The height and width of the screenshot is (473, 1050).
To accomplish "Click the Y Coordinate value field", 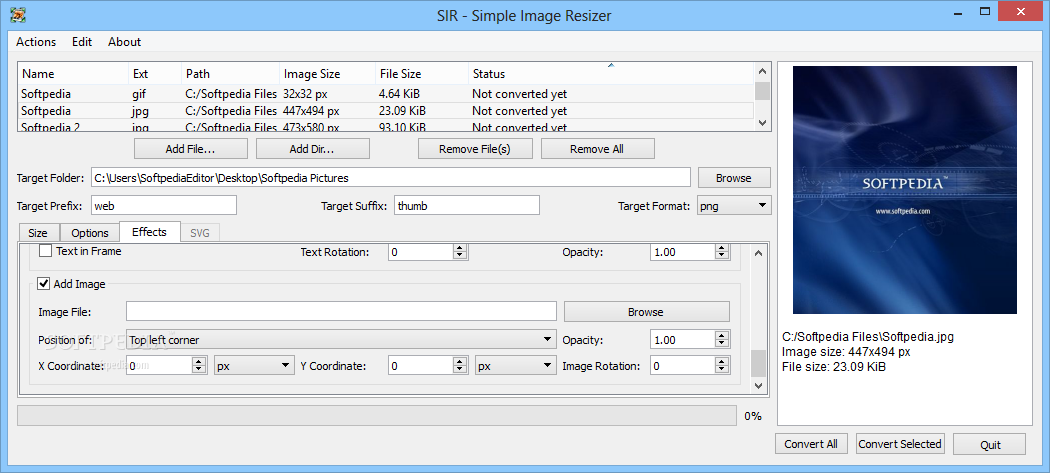I will (x=421, y=366).
